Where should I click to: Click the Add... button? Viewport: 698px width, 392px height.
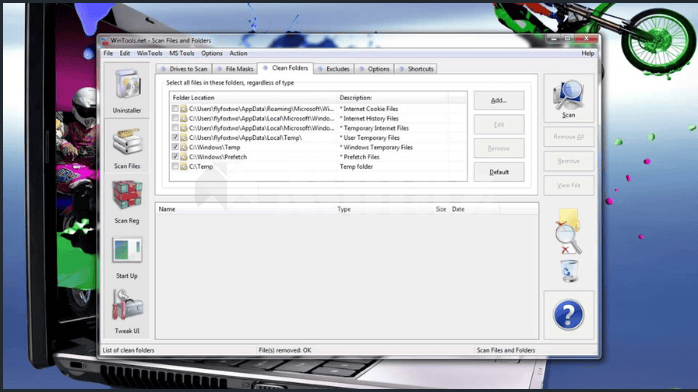tap(499, 101)
